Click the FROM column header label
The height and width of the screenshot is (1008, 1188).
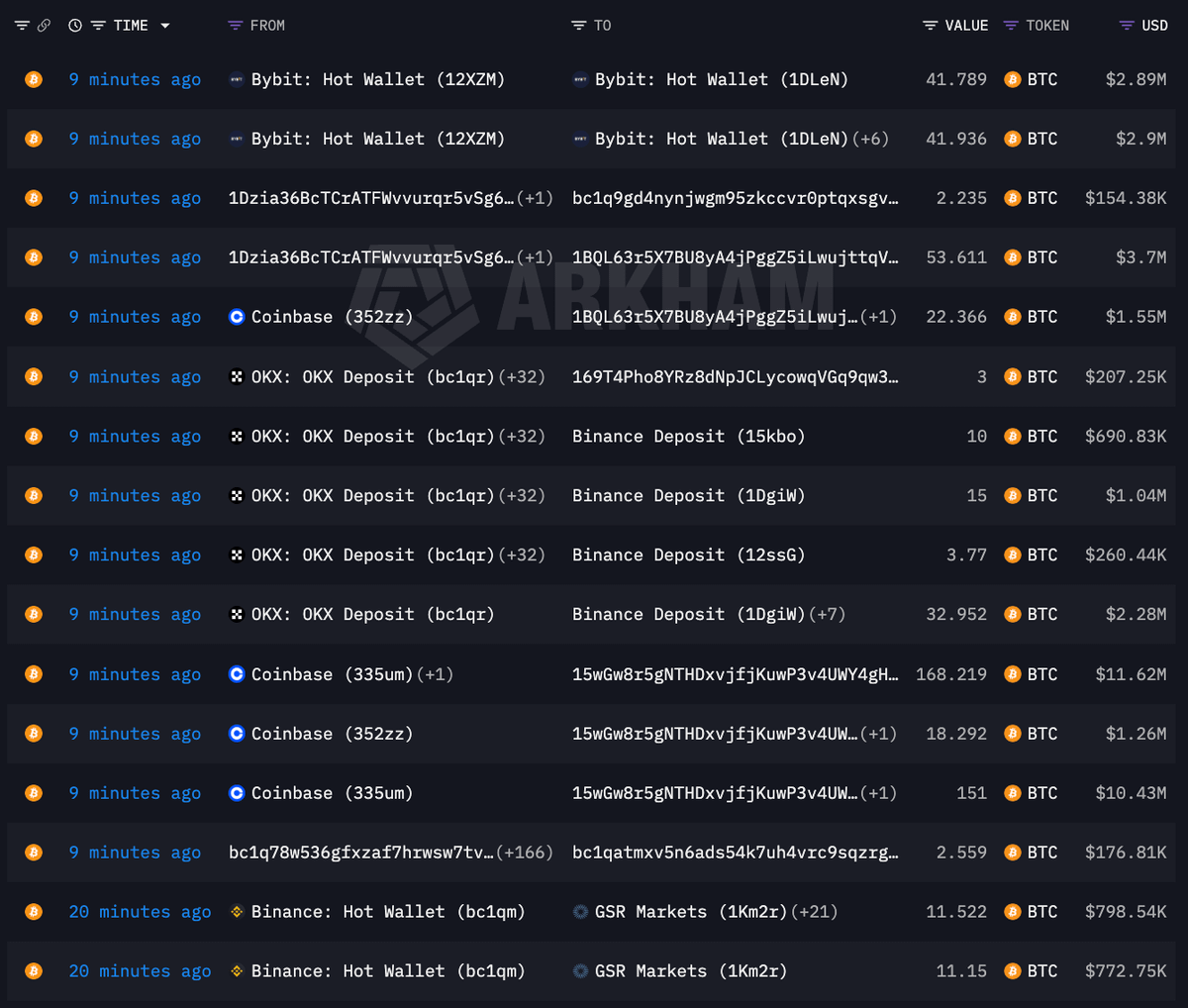(267, 26)
